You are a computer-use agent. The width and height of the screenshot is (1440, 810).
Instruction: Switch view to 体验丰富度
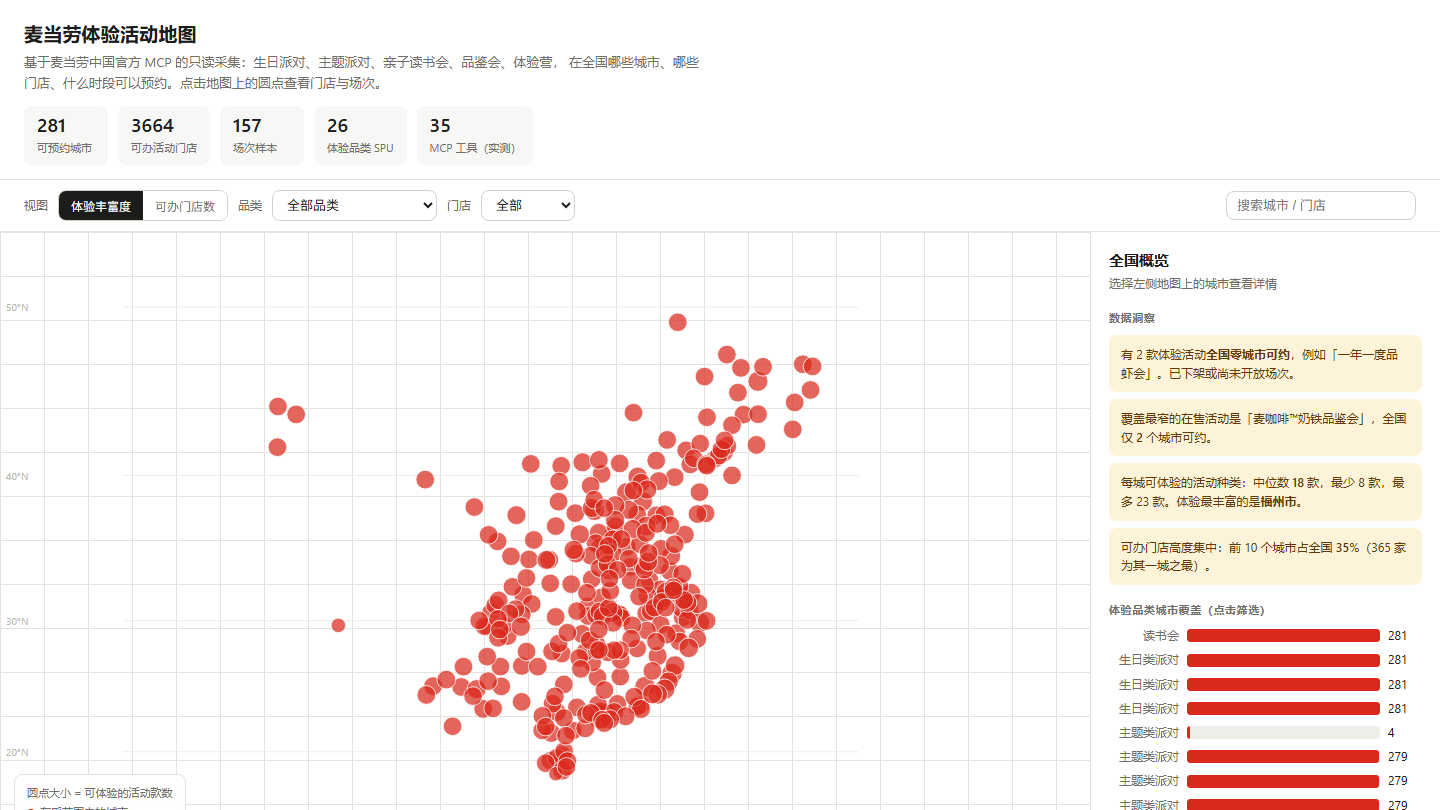pyautogui.click(x=101, y=206)
